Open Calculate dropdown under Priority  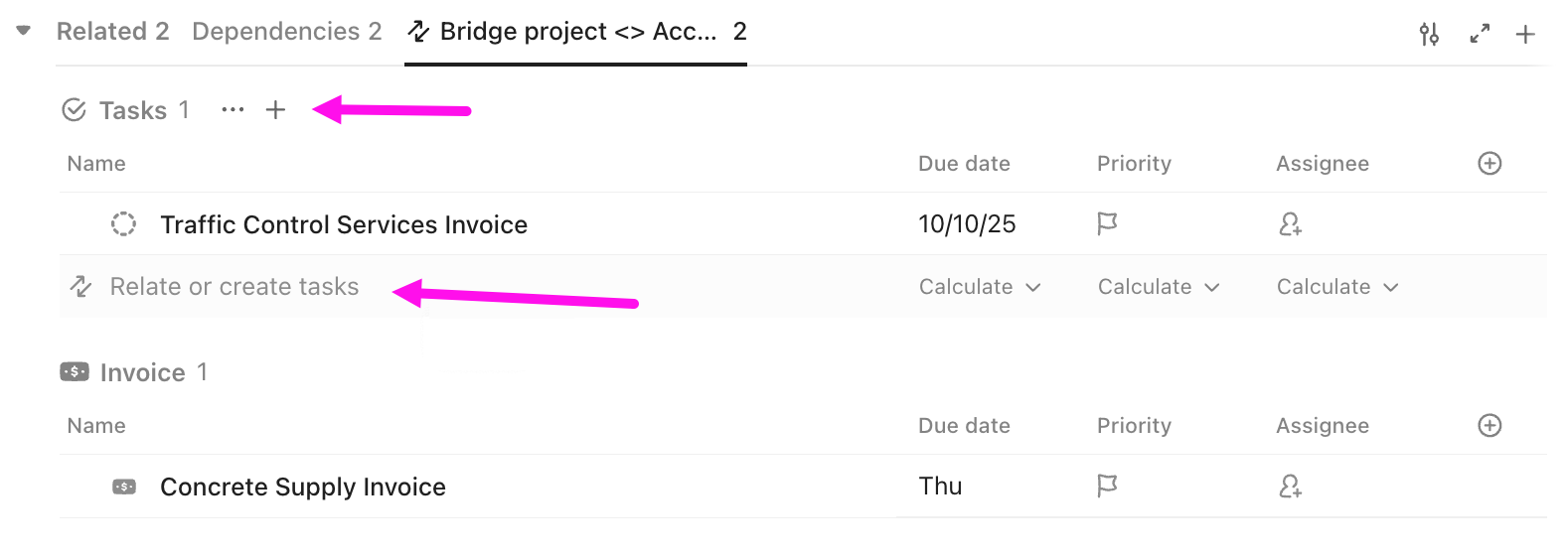(1158, 287)
